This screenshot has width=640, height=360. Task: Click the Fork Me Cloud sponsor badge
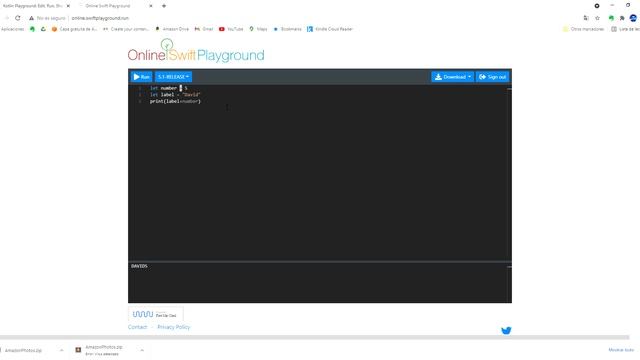click(156, 314)
